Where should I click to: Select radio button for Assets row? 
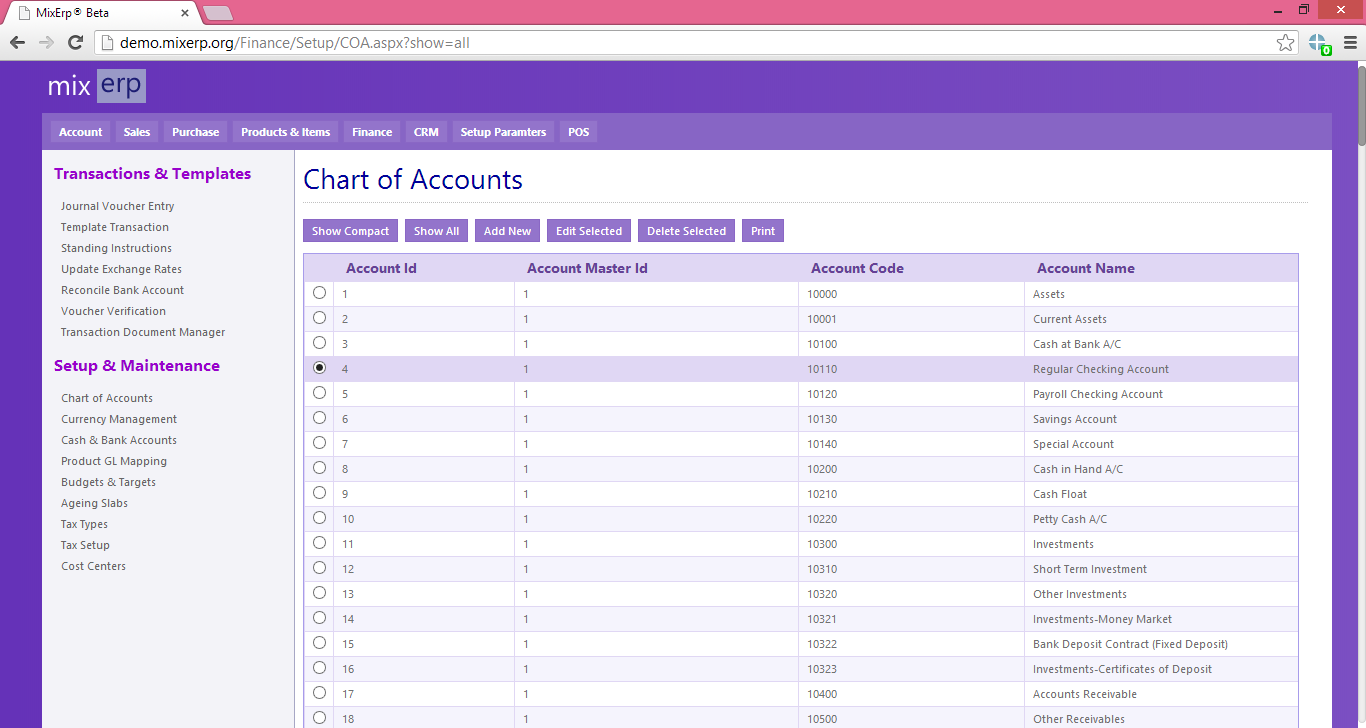319,293
